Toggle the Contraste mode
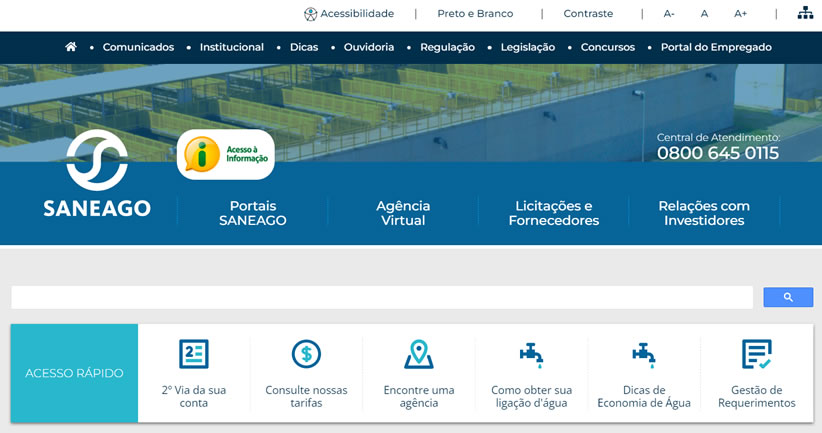Image resolution: width=822 pixels, height=433 pixels. pos(588,14)
